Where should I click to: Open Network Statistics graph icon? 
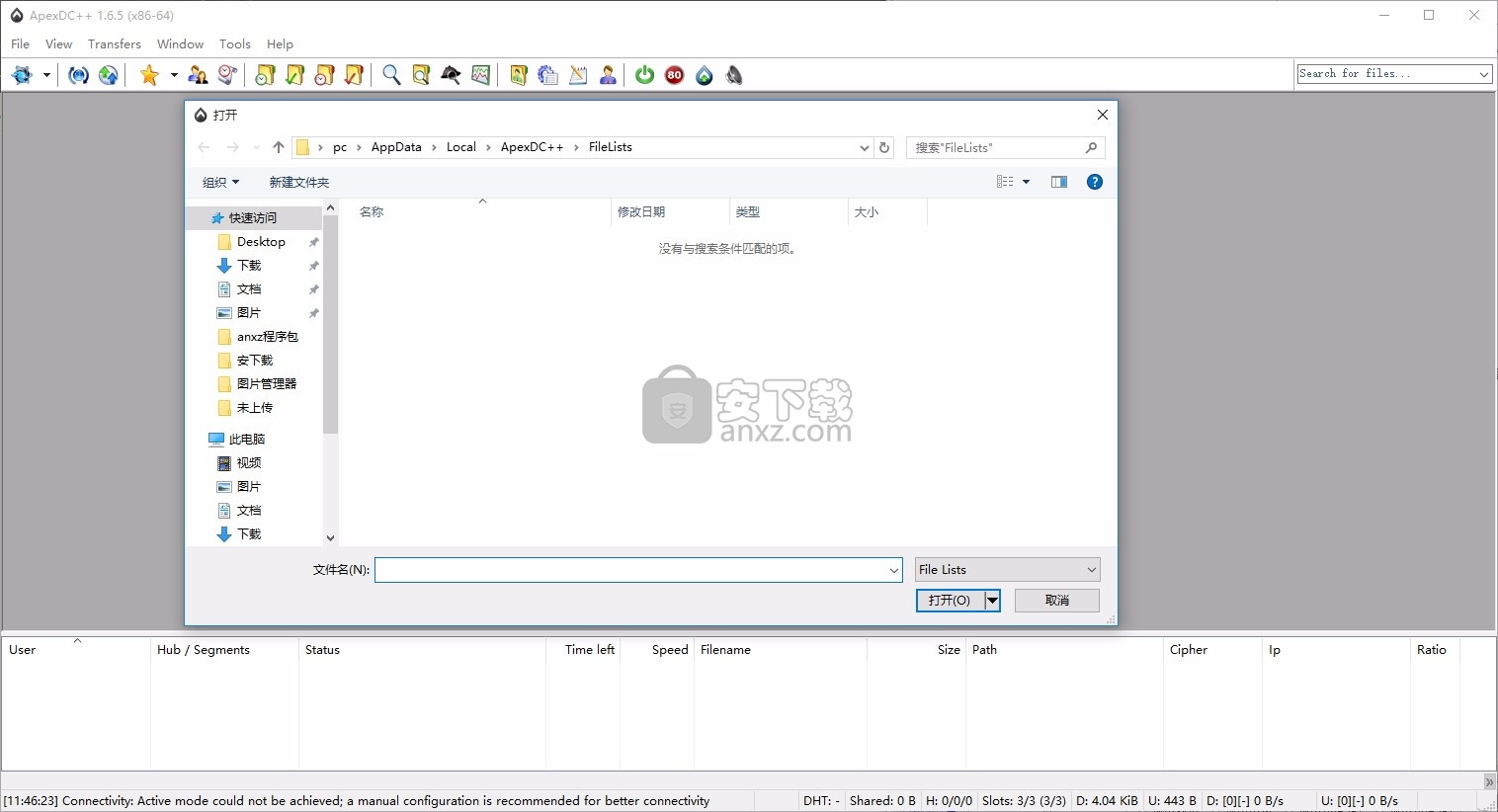(481, 75)
